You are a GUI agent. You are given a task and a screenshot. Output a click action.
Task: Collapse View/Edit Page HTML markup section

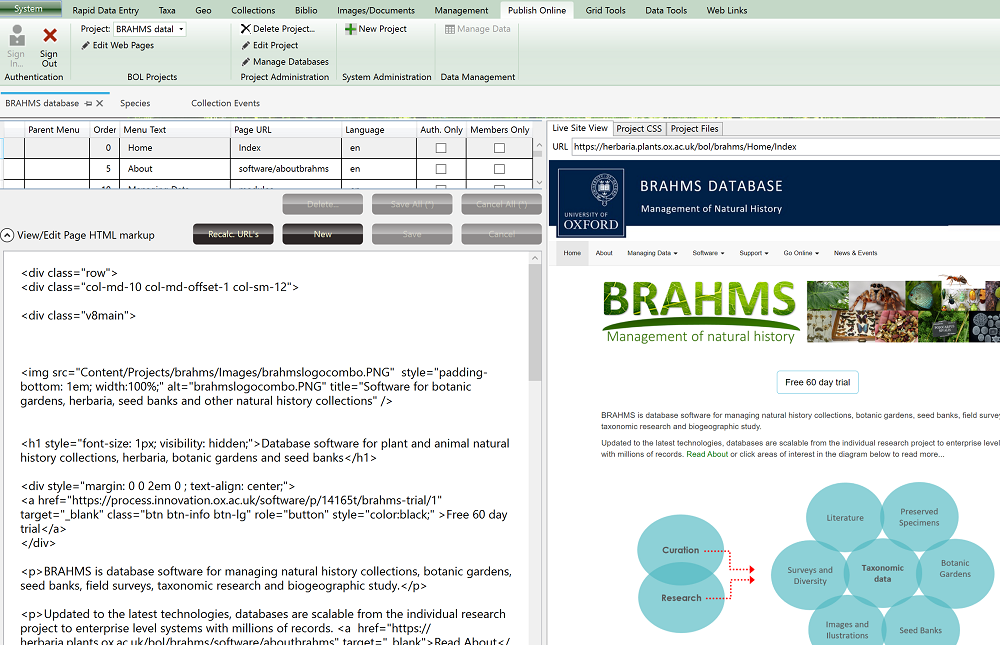8,235
